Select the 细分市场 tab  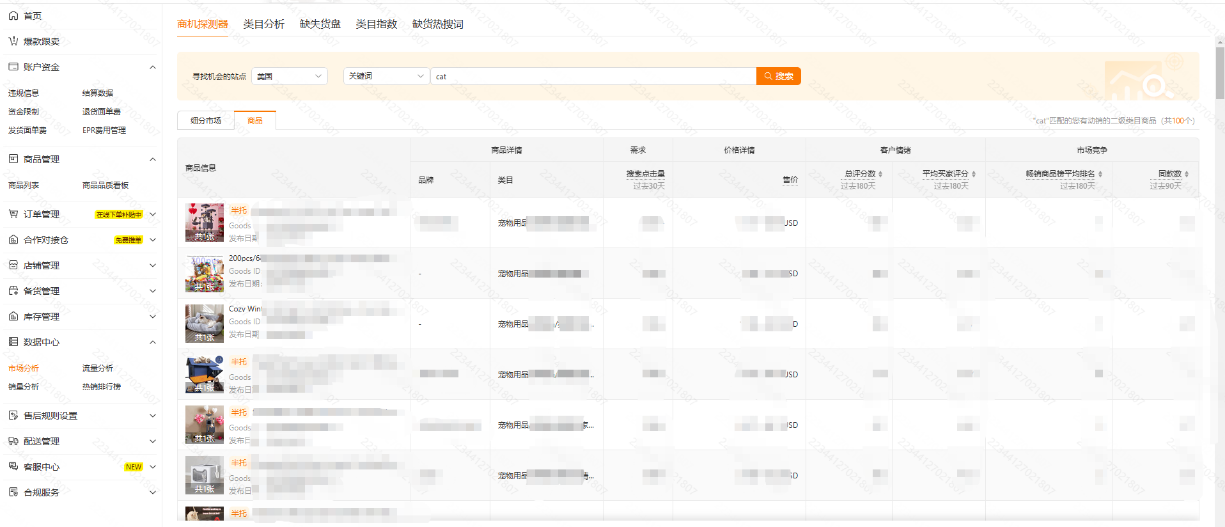pos(206,120)
